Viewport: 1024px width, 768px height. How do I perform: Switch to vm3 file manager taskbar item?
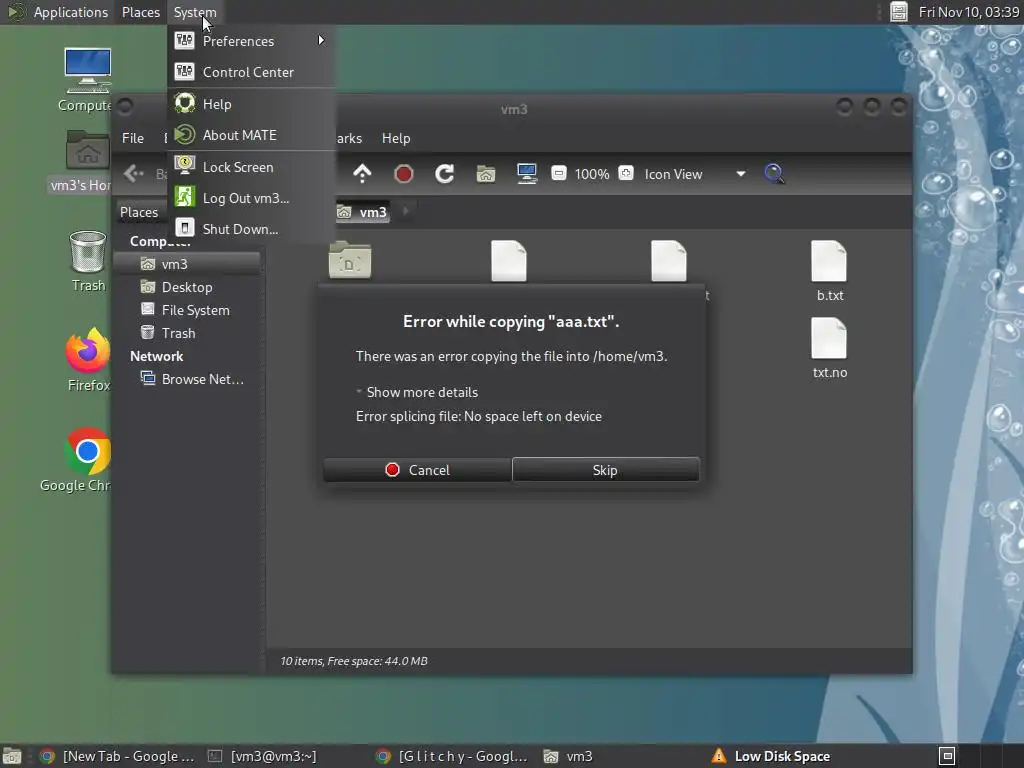coord(568,756)
